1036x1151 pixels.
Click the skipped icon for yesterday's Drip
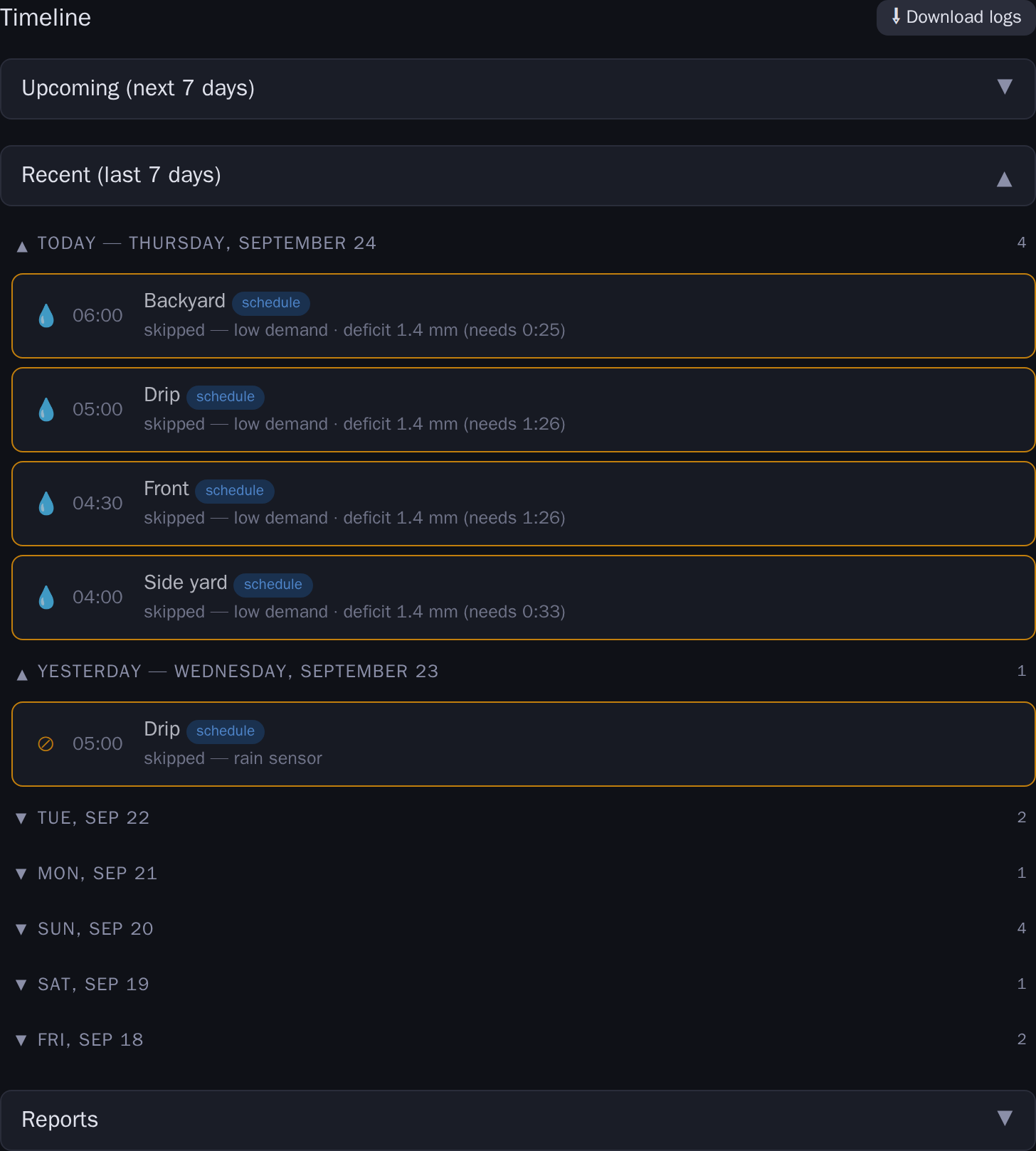(46, 744)
